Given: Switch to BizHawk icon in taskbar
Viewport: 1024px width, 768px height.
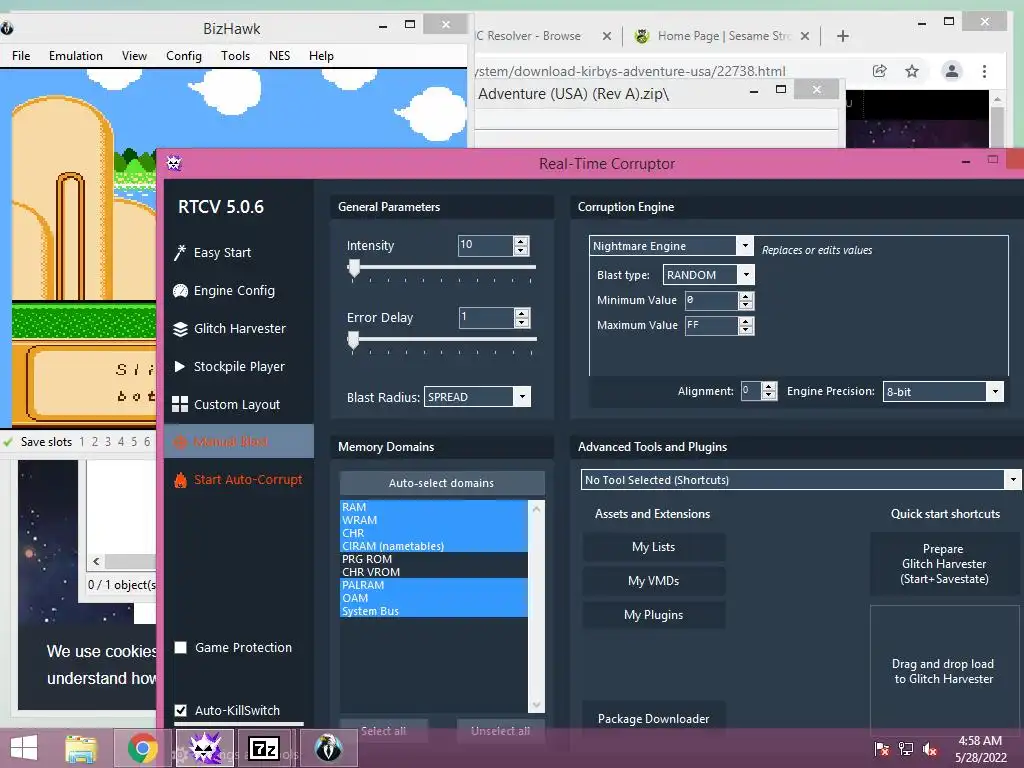Looking at the screenshot, I should (x=328, y=748).
